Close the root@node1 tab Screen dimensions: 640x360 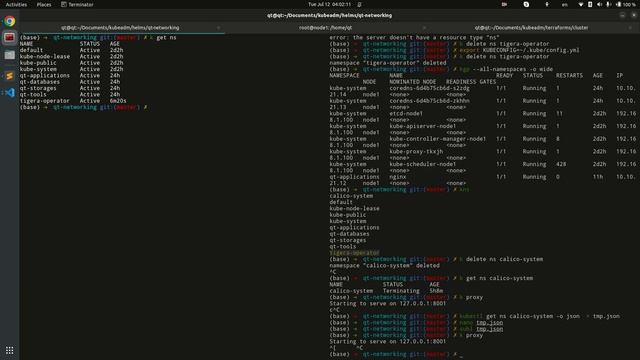(x=424, y=28)
